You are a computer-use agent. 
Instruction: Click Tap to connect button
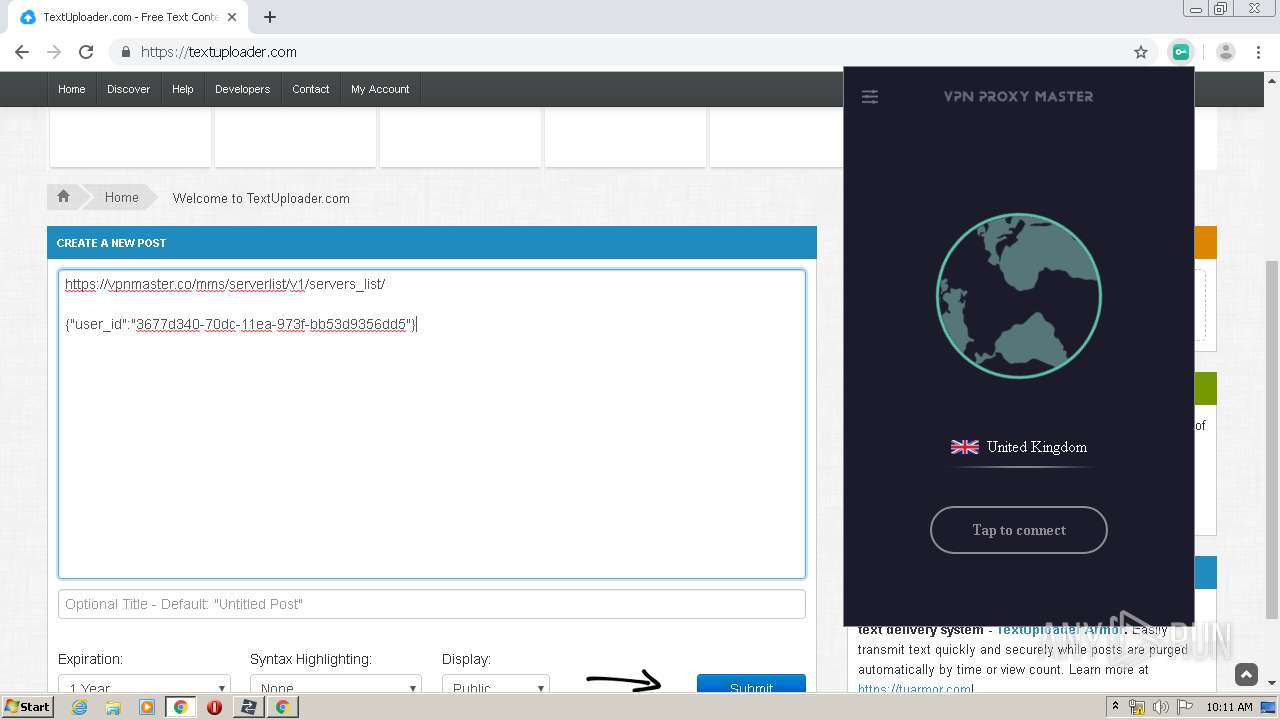pyautogui.click(x=1019, y=530)
